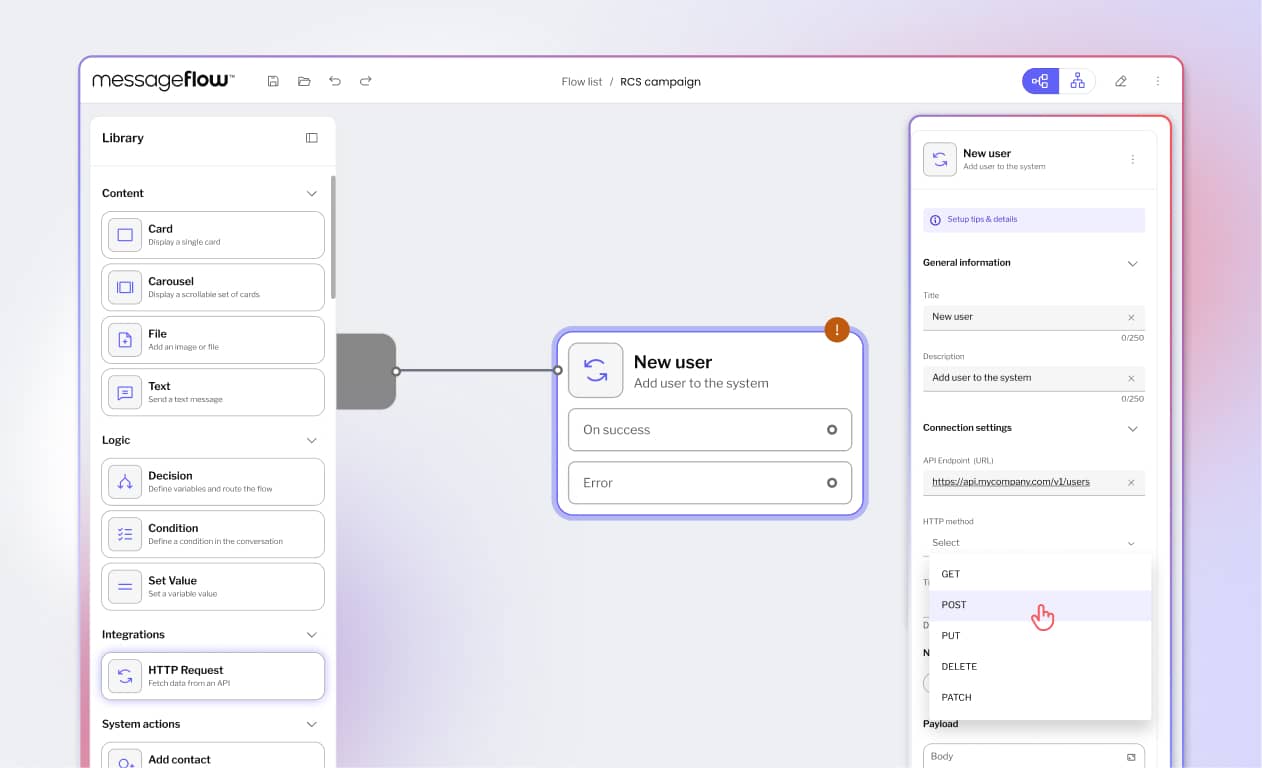Viewport: 1262px width, 768px height.
Task: Switch to flow diagram view
Action: click(x=1040, y=81)
